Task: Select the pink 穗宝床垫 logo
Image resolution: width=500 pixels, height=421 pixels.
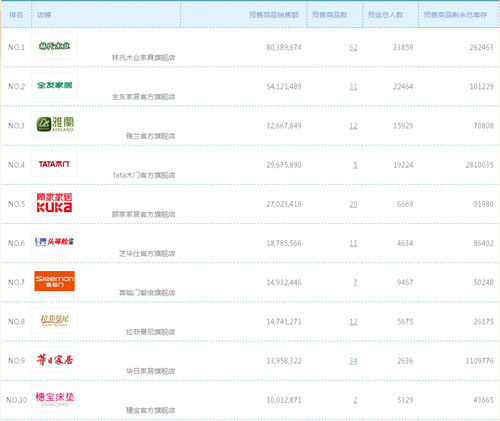Action: pyautogui.click(x=54, y=399)
